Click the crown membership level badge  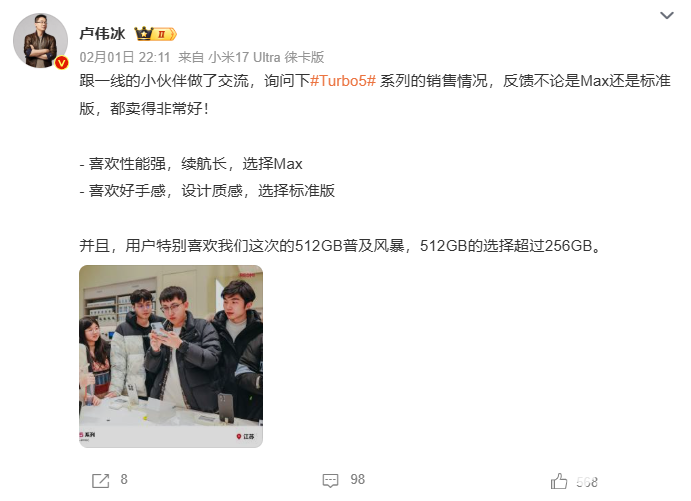click(x=156, y=34)
